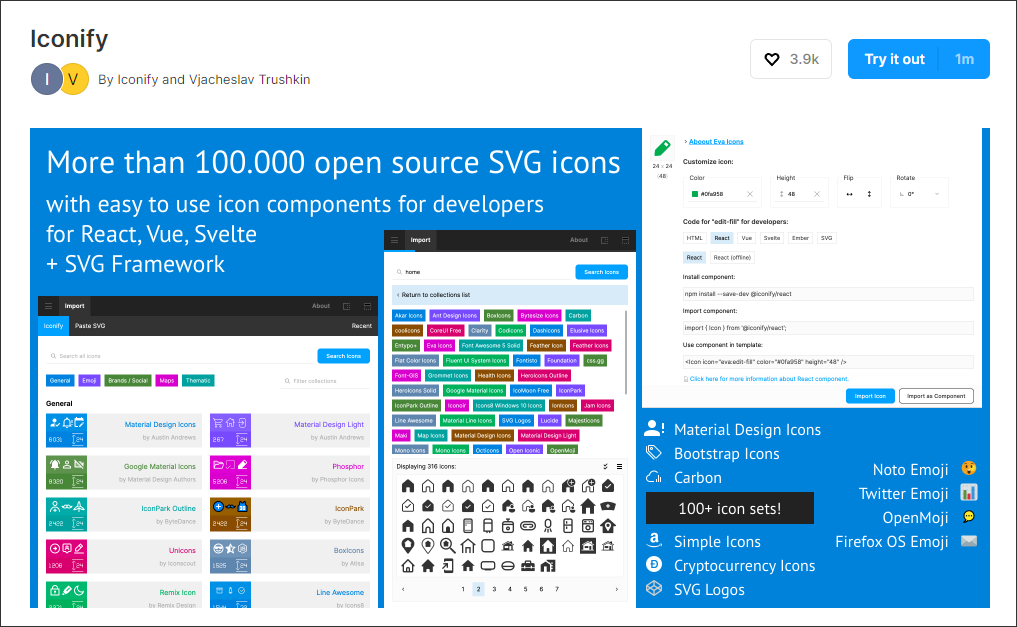Select the Ember code tab
Image resolution: width=1017 pixels, height=627 pixels.
click(800, 238)
